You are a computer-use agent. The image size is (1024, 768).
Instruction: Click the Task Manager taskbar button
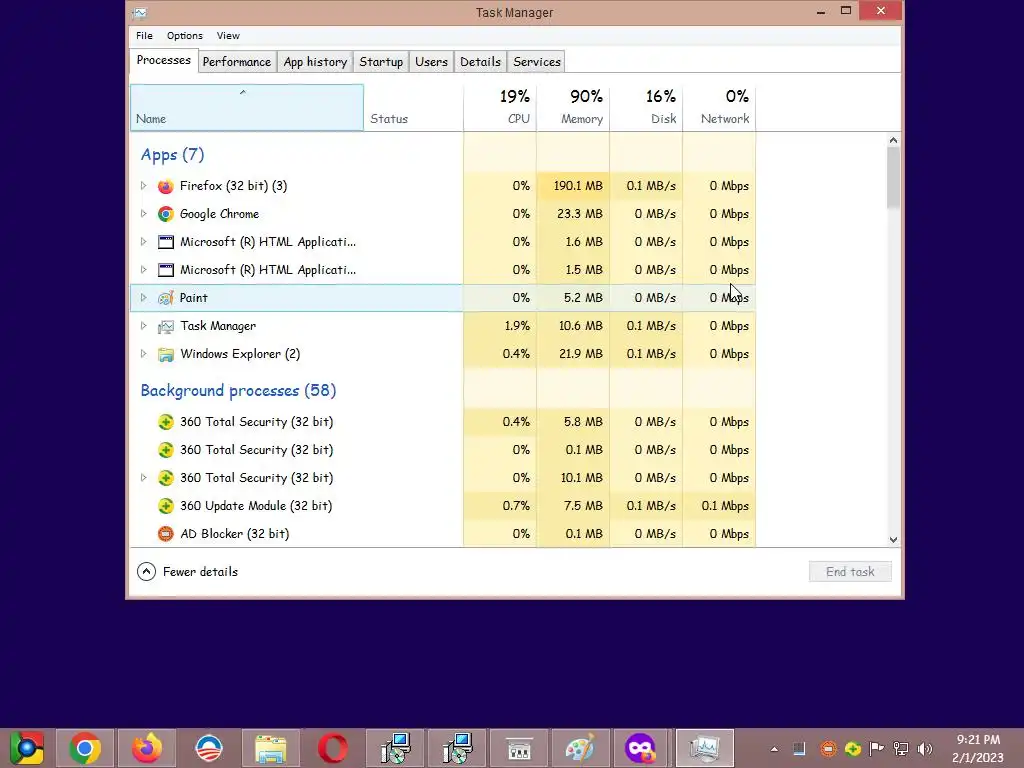click(x=705, y=748)
